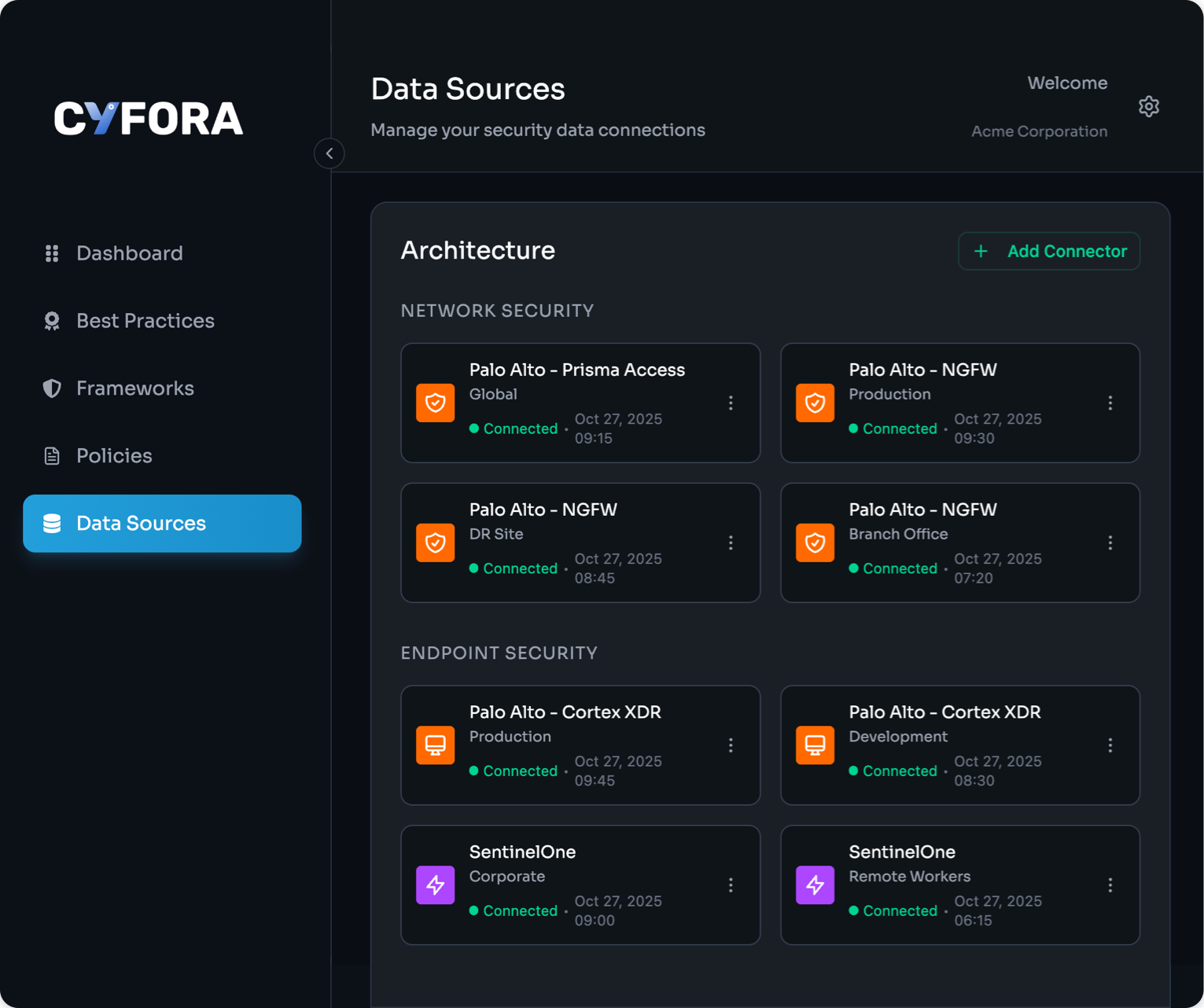Open the options menu for Cortex XDR Production
This screenshot has width=1204, height=1008.
731,745
